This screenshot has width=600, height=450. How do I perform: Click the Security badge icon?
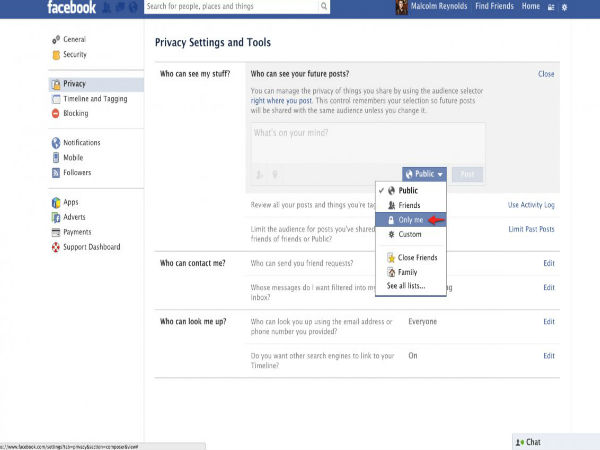pos(56,55)
